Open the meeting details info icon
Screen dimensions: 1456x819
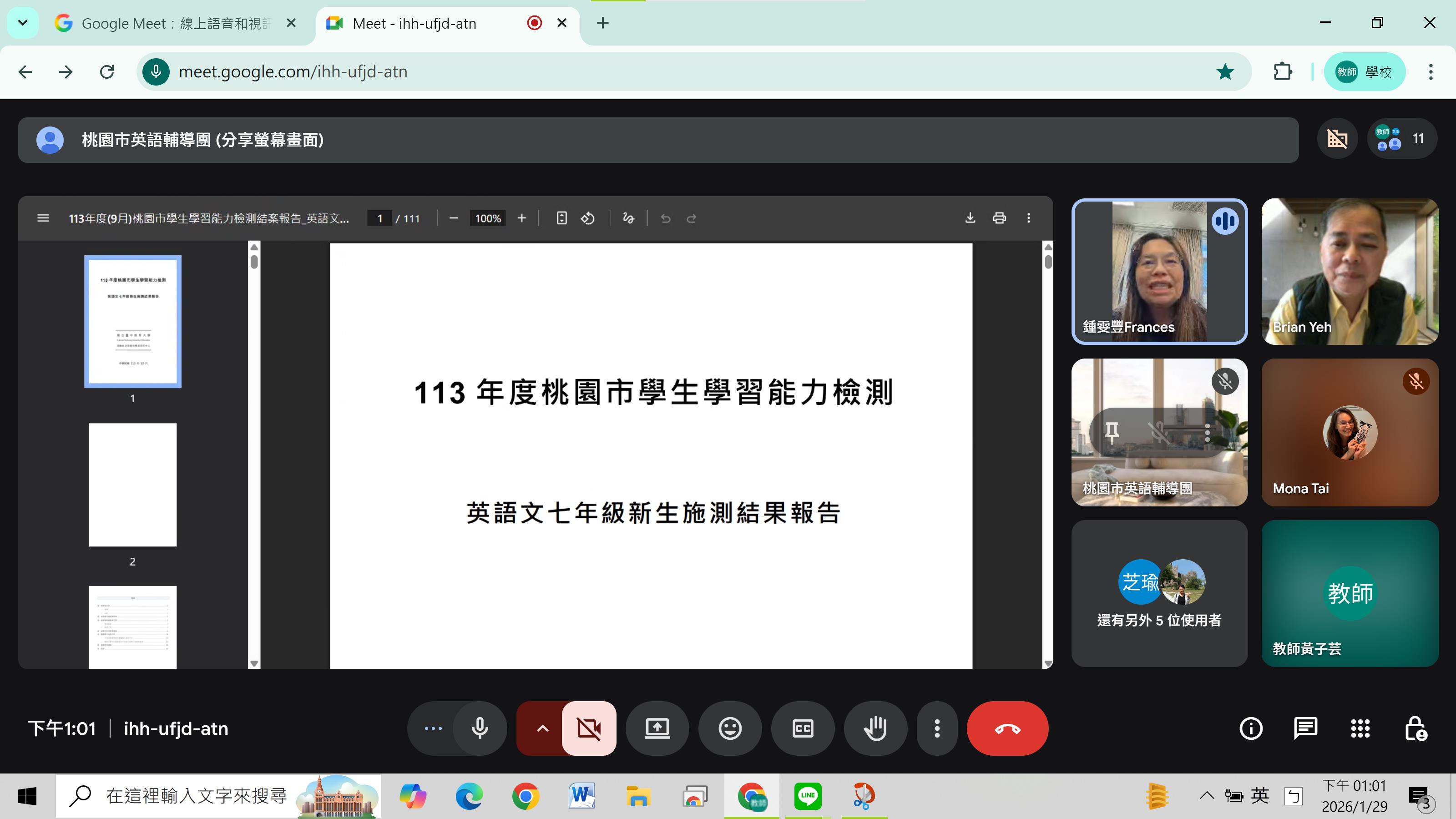[x=1250, y=728]
